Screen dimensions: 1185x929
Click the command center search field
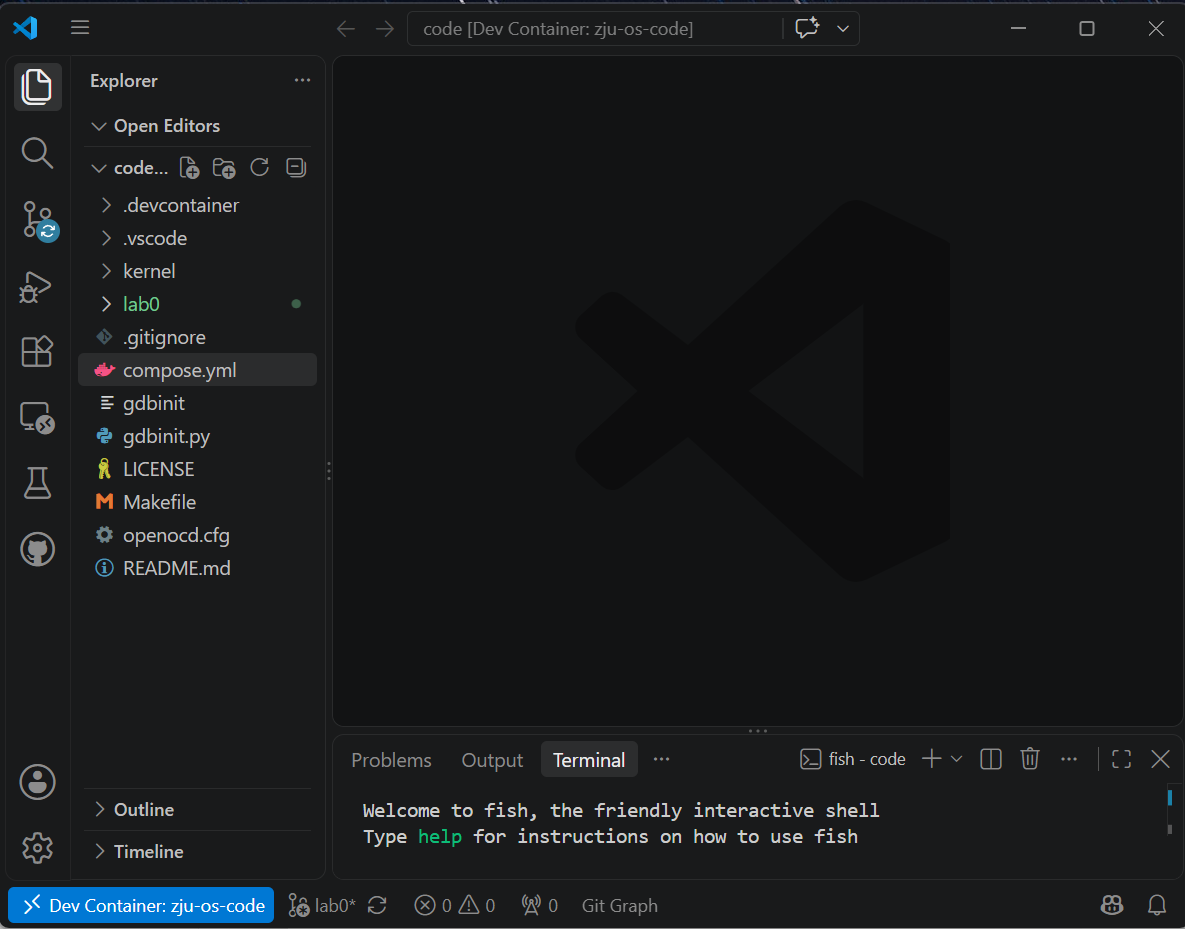pos(595,29)
